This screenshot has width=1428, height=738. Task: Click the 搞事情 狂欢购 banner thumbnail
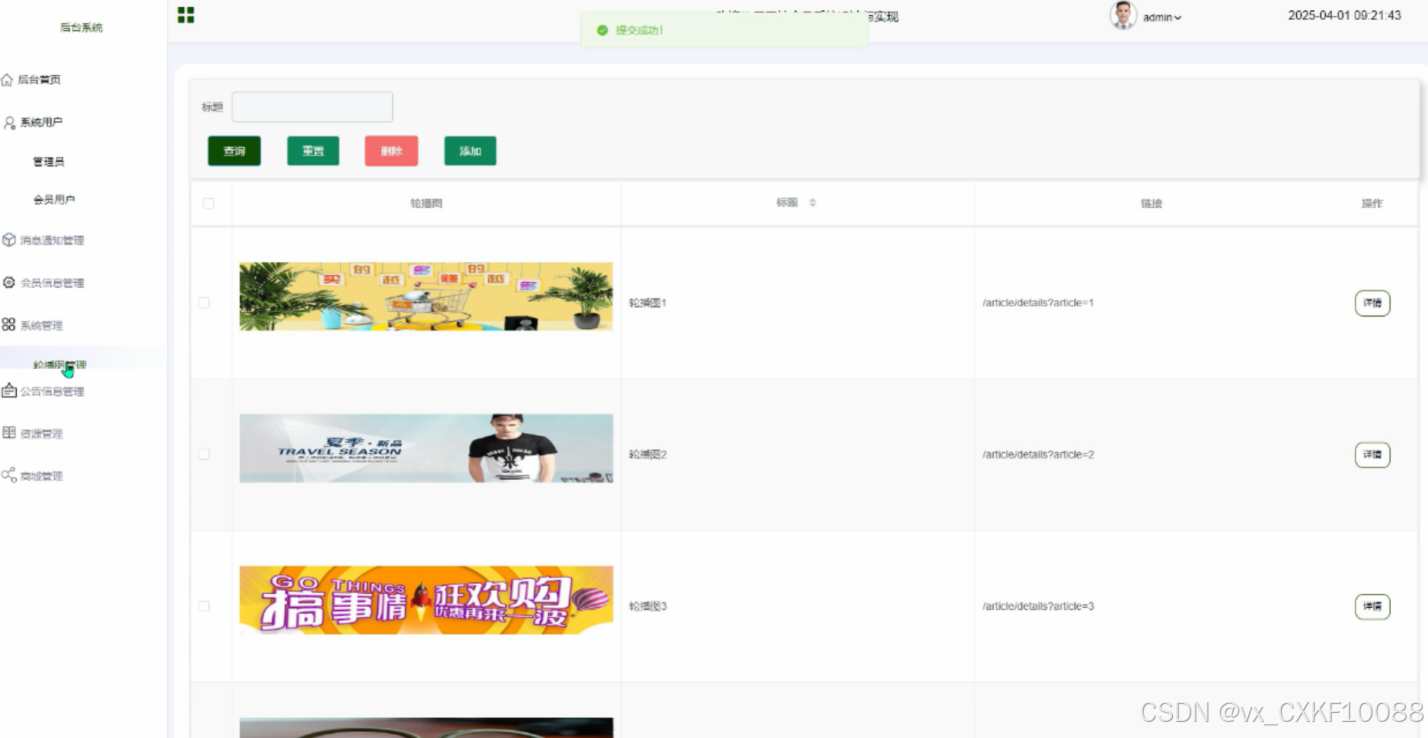tap(426, 600)
